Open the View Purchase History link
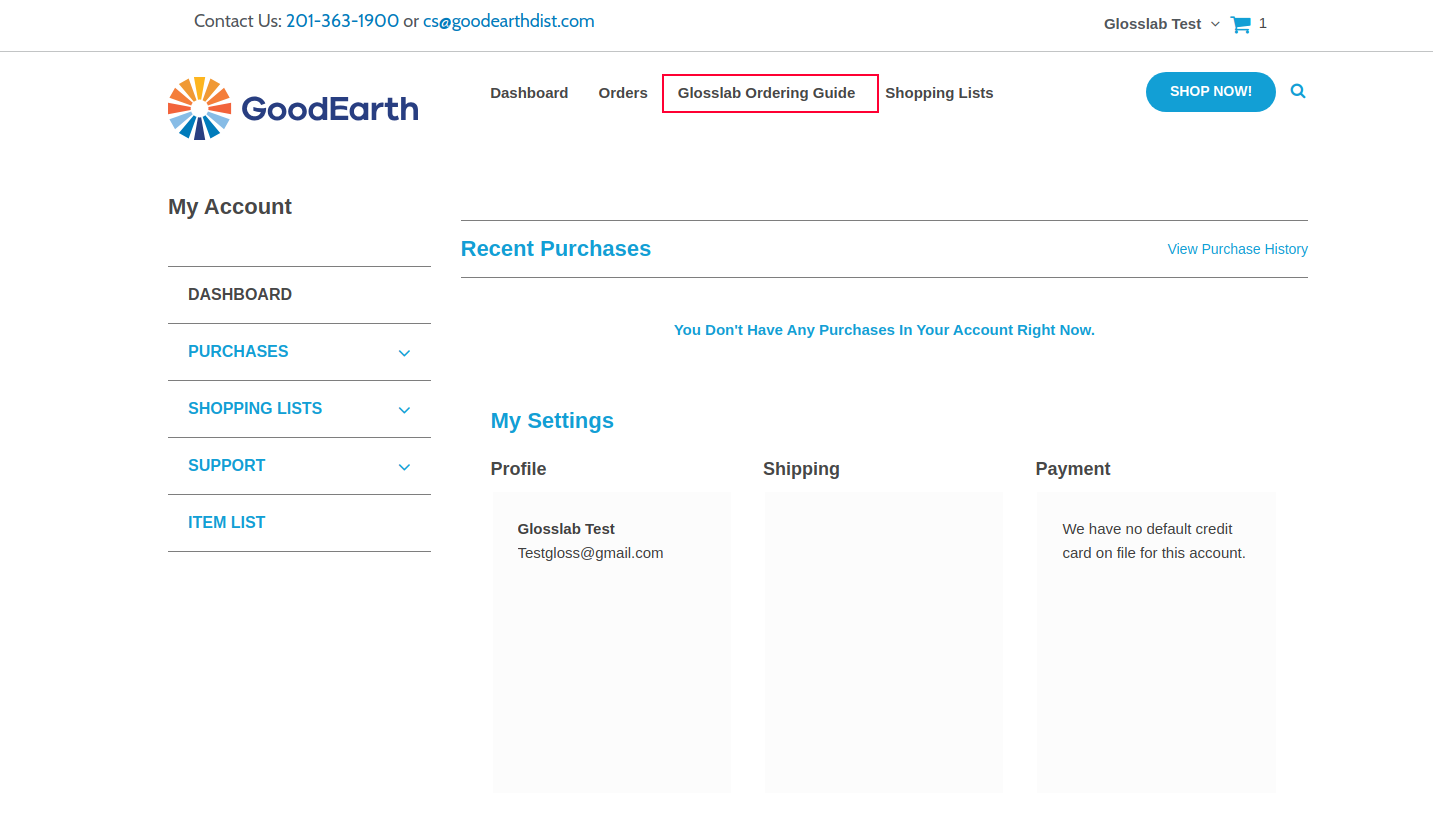Image resolution: width=1433 pixels, height=815 pixels. (x=1237, y=249)
